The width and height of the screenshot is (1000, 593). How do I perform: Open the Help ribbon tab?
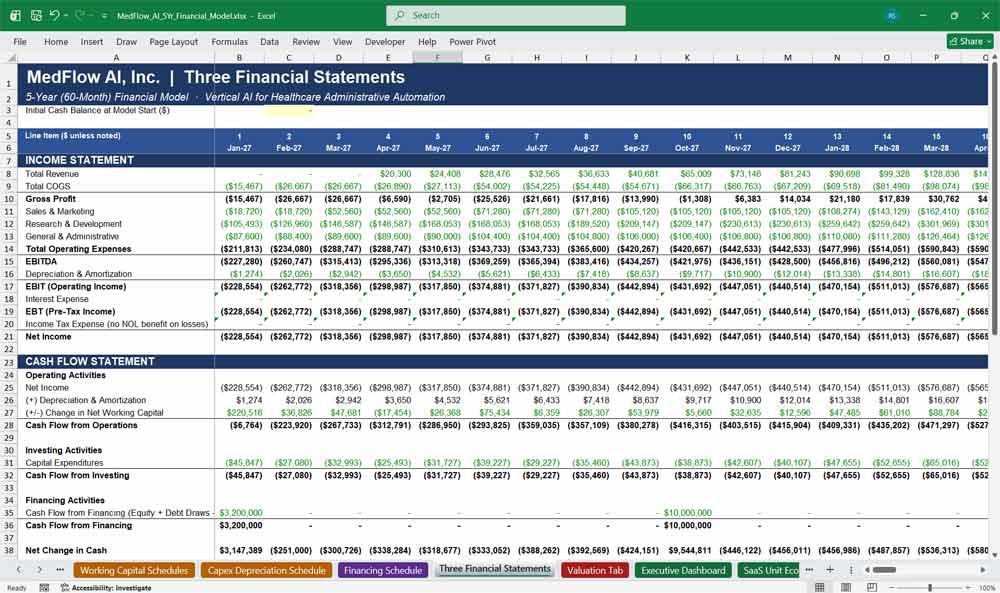[427, 41]
